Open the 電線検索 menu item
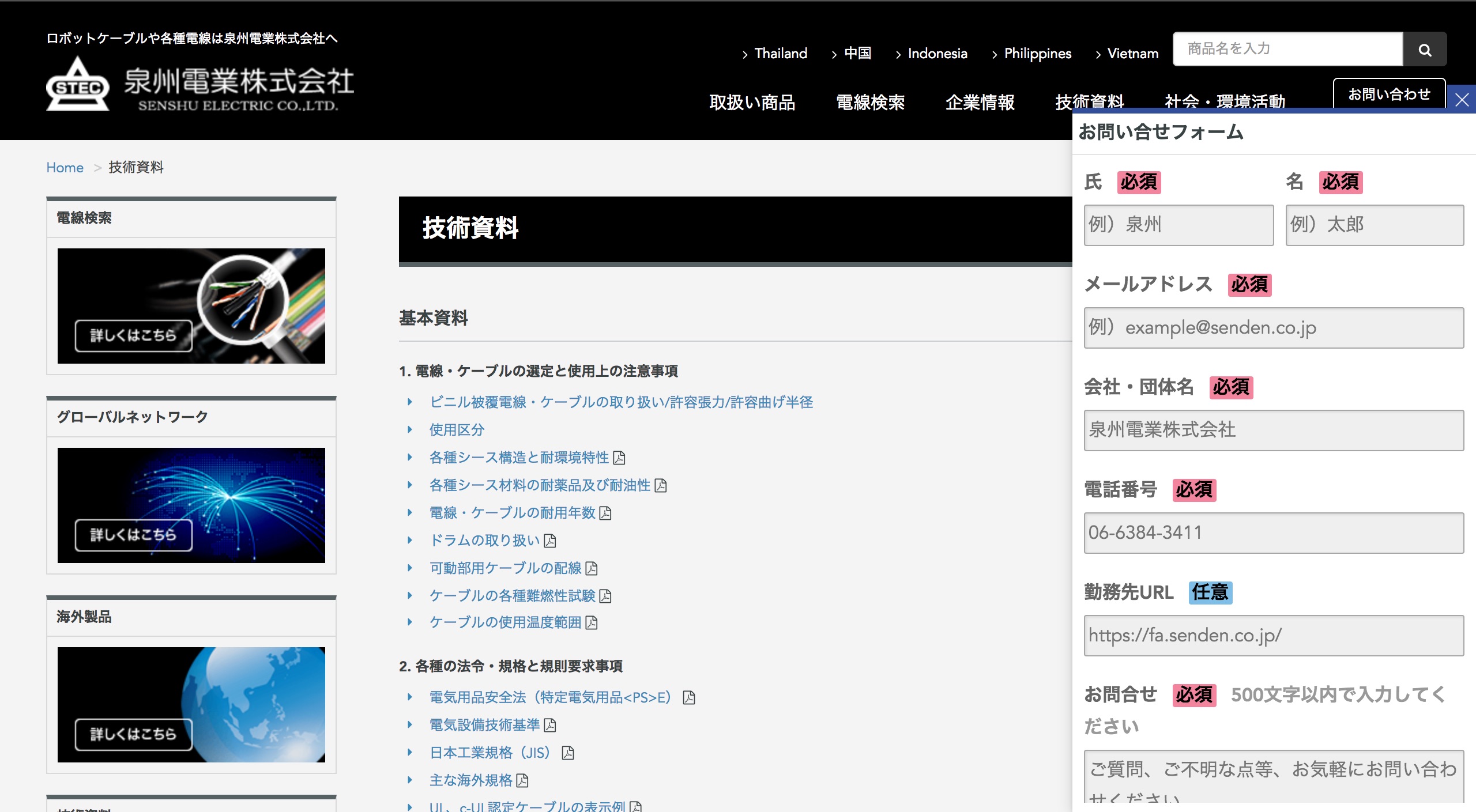 pyautogui.click(x=870, y=102)
